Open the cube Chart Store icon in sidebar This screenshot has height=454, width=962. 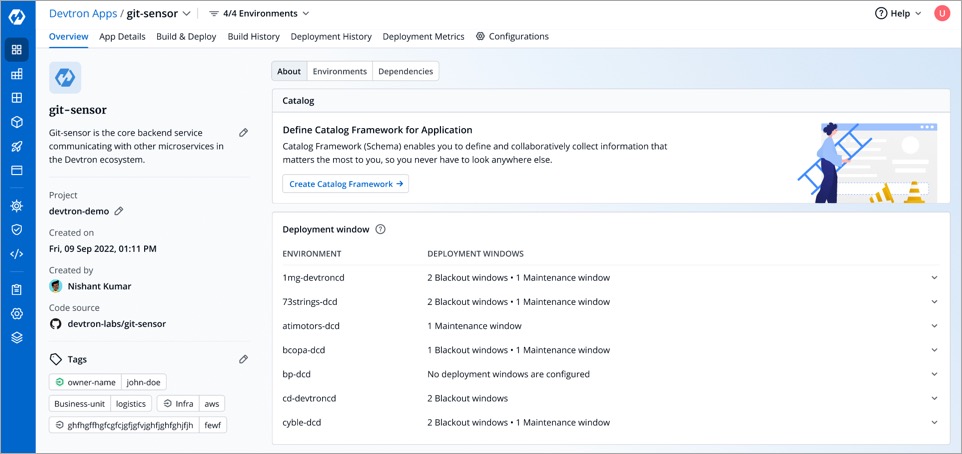pos(17,122)
